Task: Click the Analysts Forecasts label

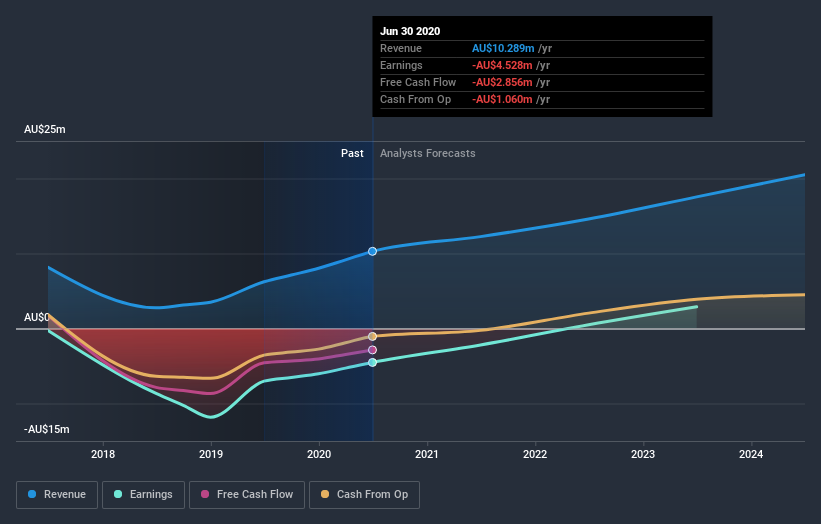Action: 428,153
